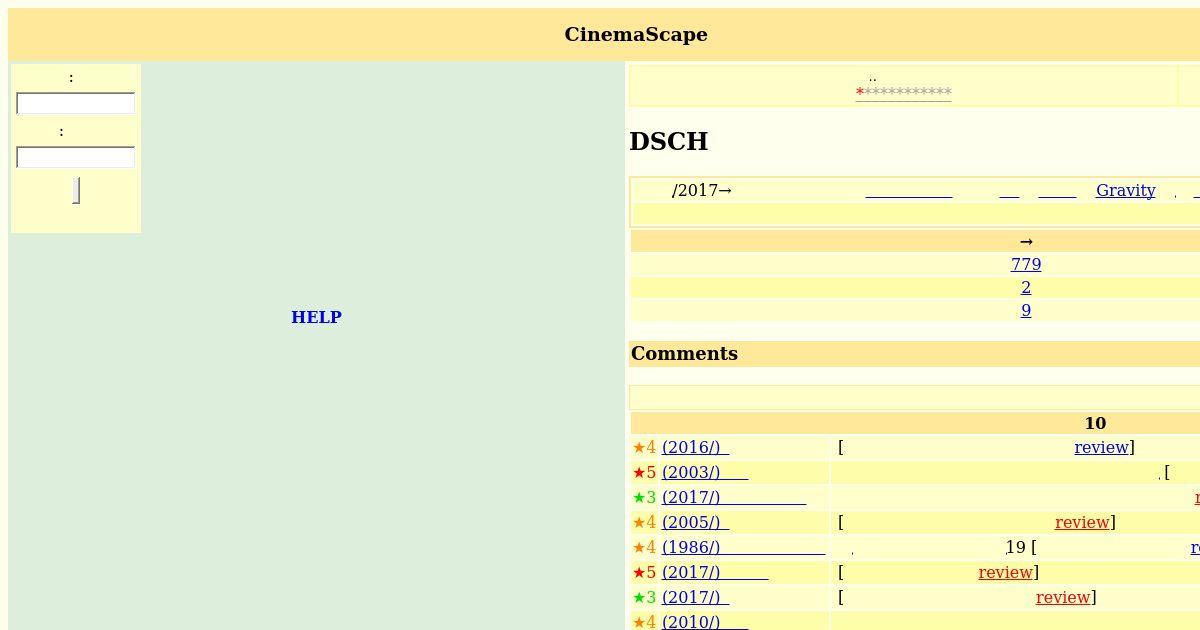Select the DSCH user name heading
This screenshot has width=1200, height=630.
668,141
